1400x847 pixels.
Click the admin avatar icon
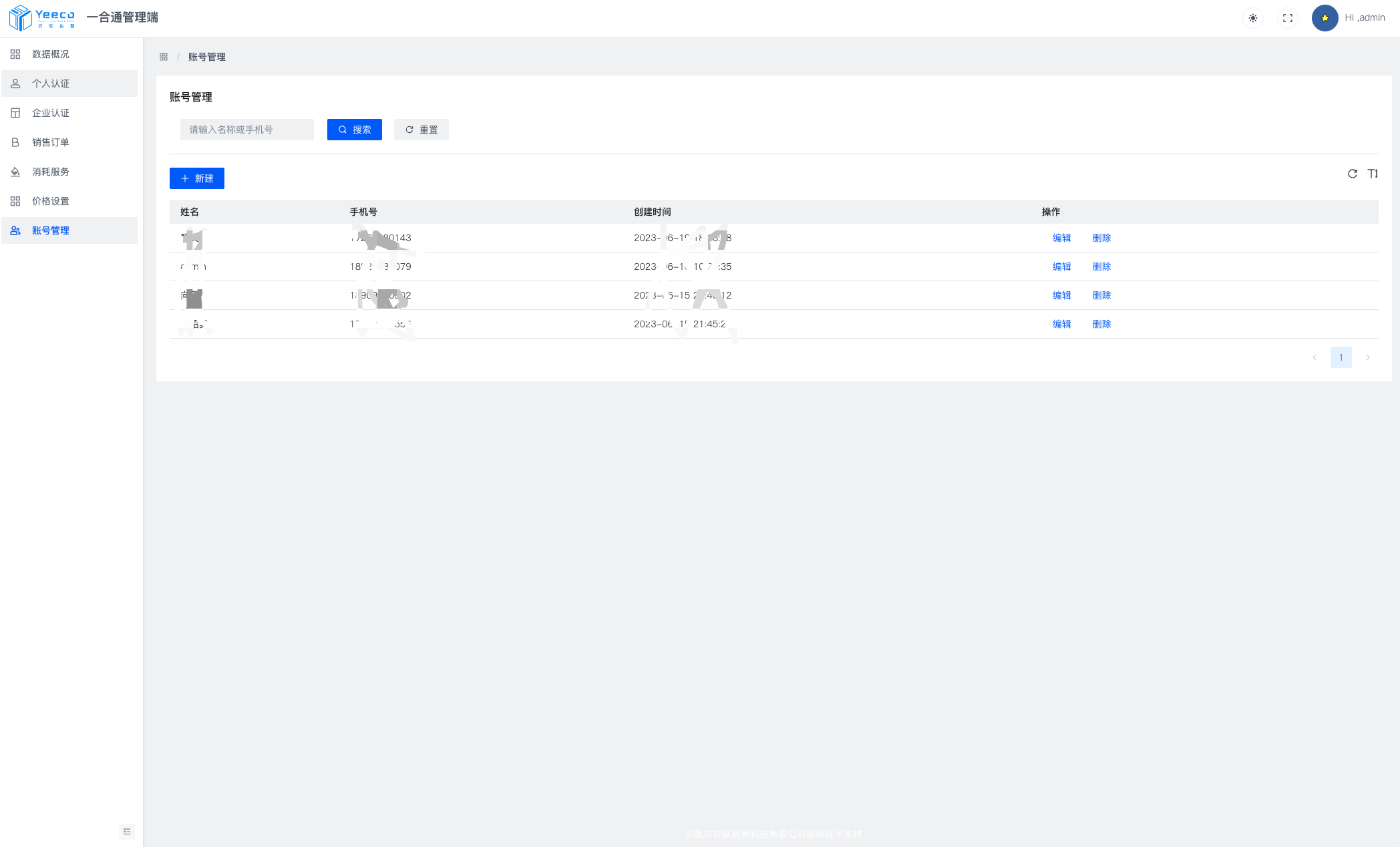click(x=1325, y=18)
